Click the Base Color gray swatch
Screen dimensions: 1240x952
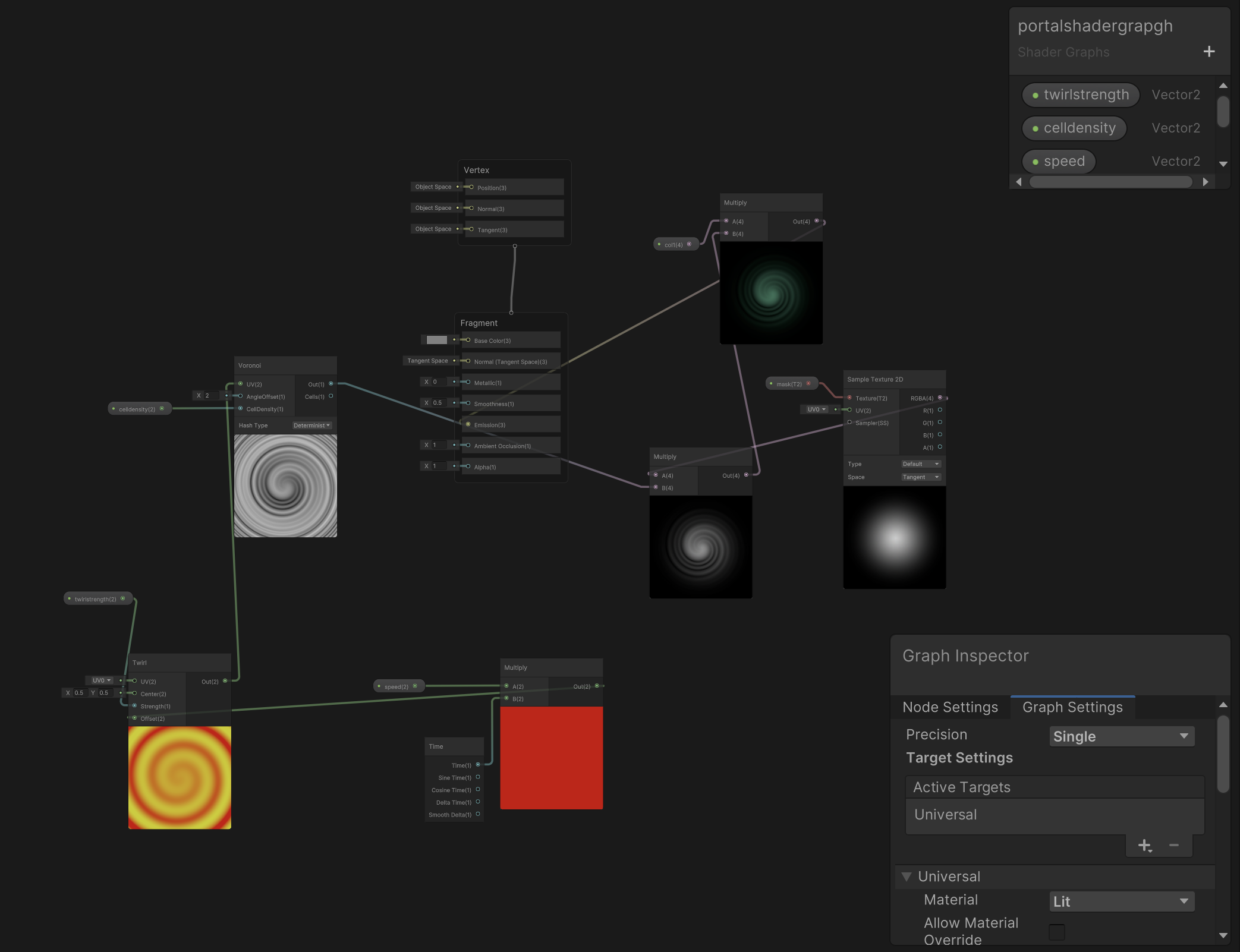436,340
